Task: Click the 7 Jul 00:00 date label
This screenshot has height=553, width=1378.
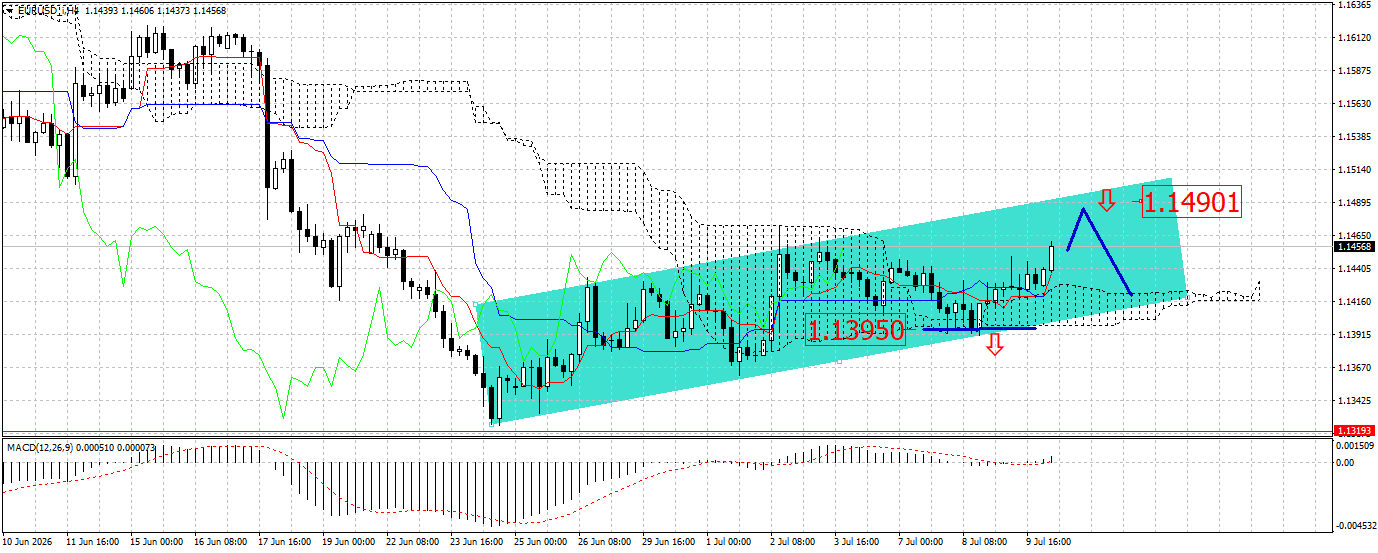Action: click(921, 542)
